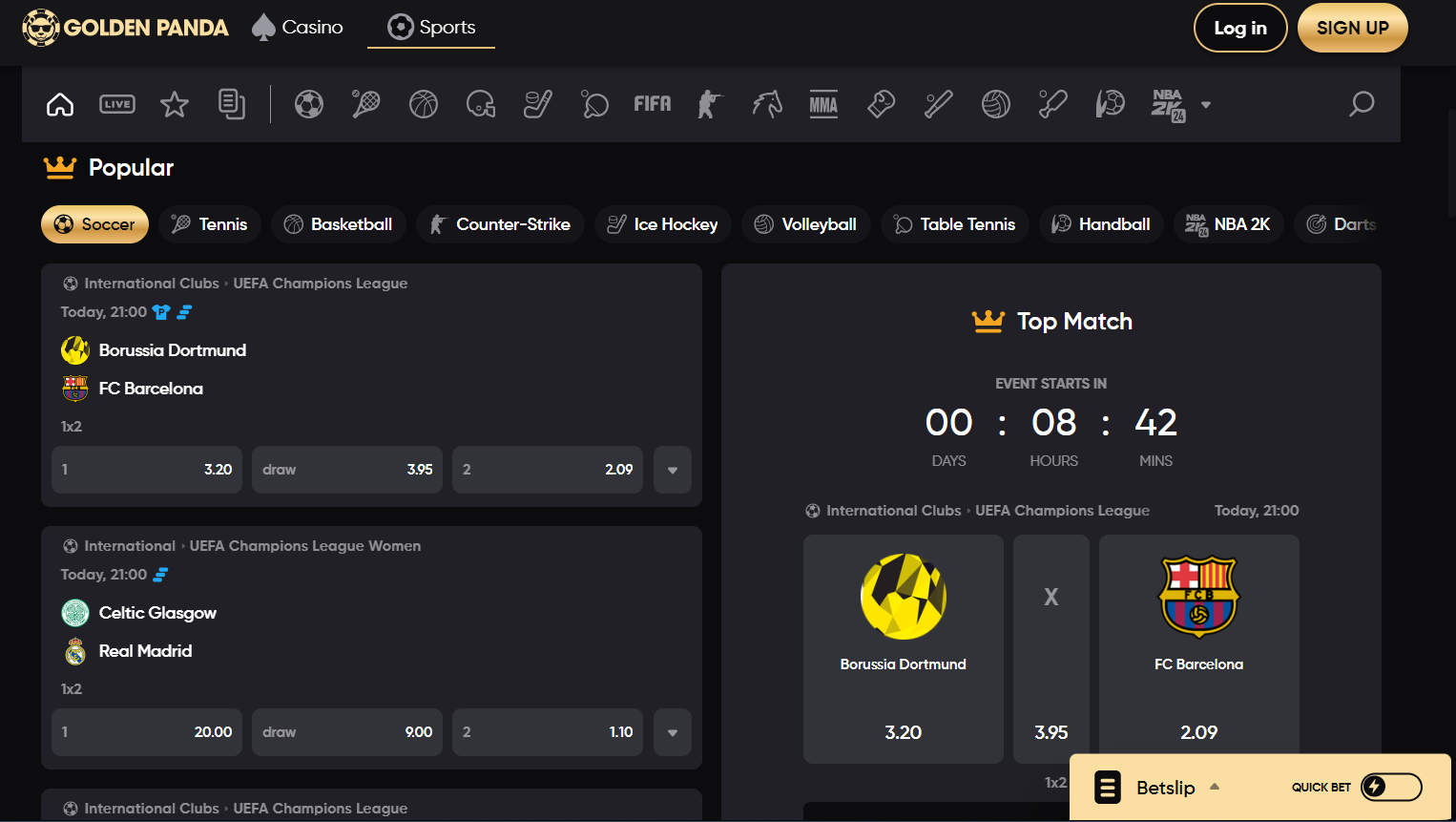Expand more markets for Celtic vs Real Madrid
The image size is (1456, 822).
(673, 732)
